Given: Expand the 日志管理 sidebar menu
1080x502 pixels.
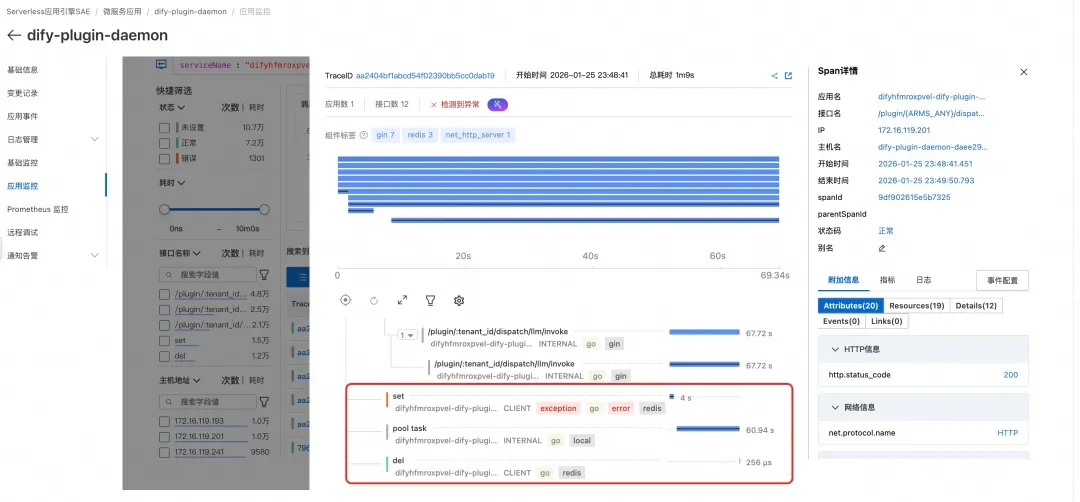Looking at the screenshot, I should 95,140.
